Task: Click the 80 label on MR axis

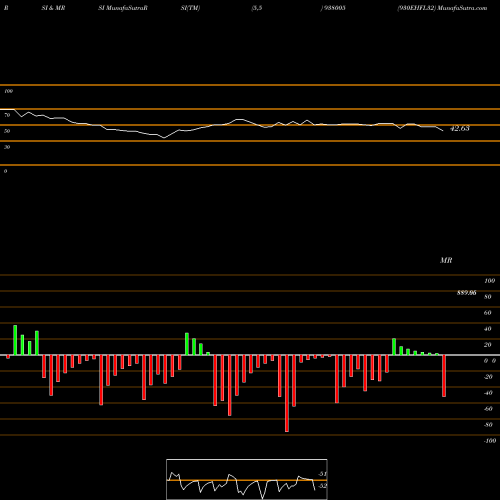Action: tap(488, 297)
